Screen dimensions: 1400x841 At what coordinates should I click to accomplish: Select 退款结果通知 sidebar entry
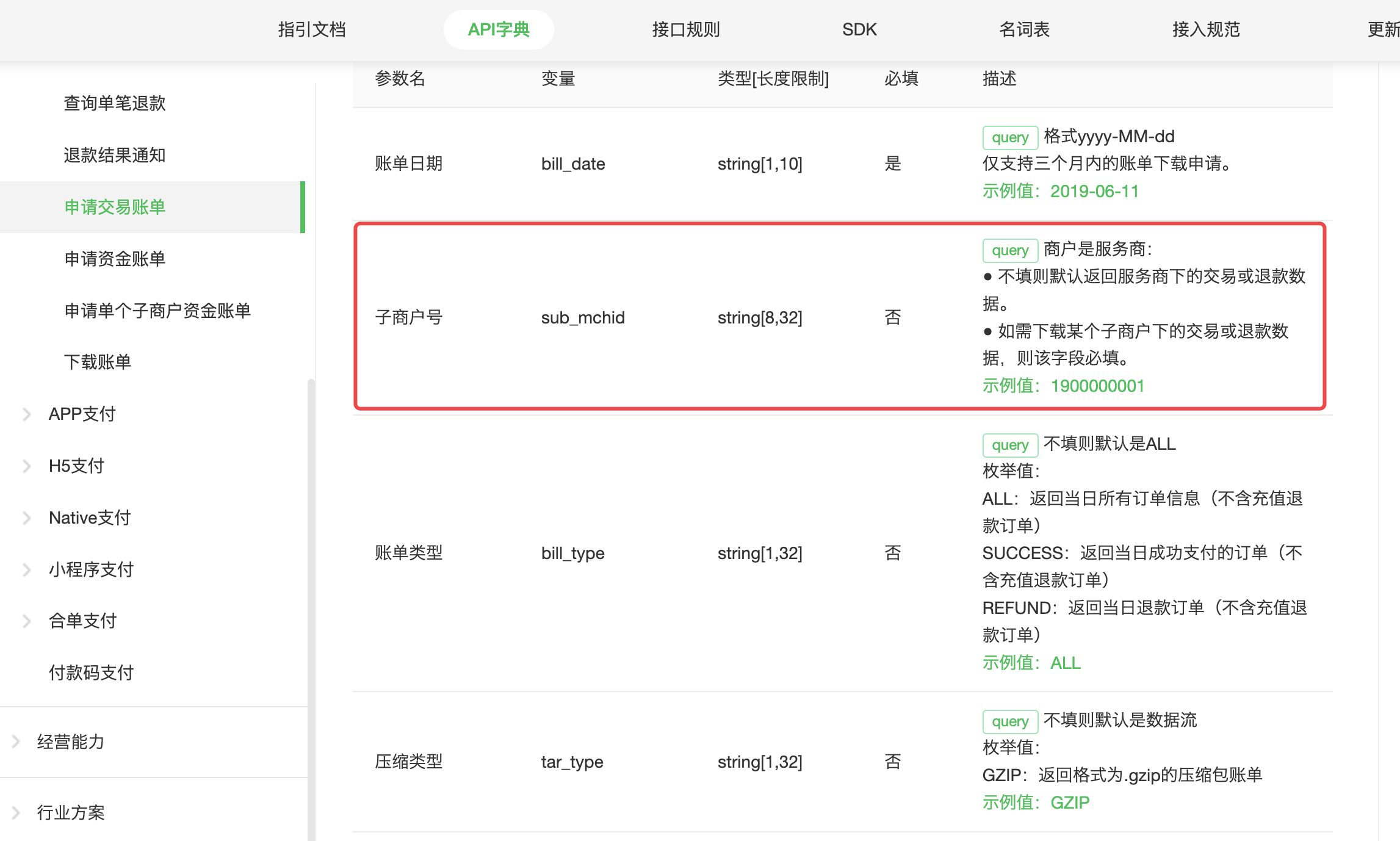click(x=115, y=155)
